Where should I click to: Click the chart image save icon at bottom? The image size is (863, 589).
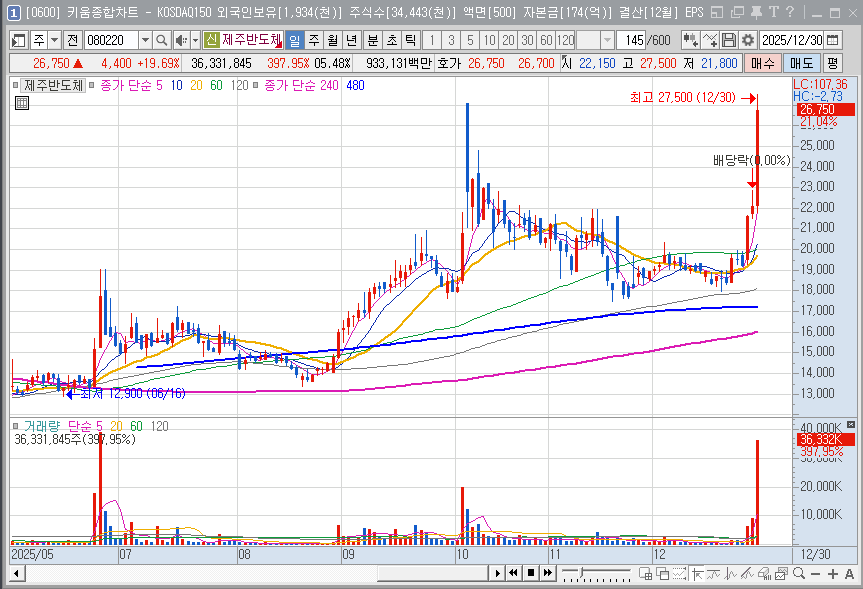(782, 574)
